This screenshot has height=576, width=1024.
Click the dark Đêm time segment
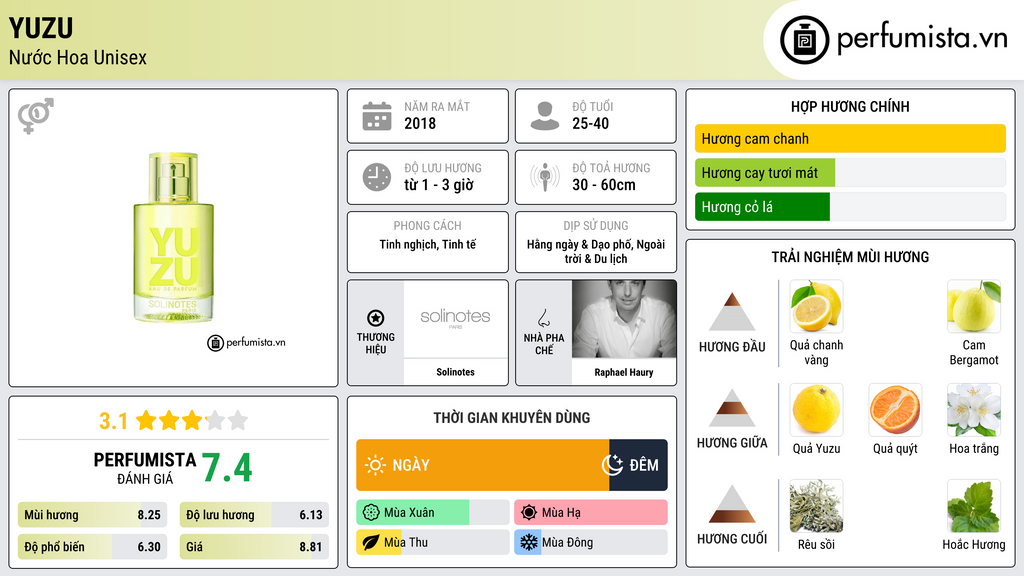(639, 465)
